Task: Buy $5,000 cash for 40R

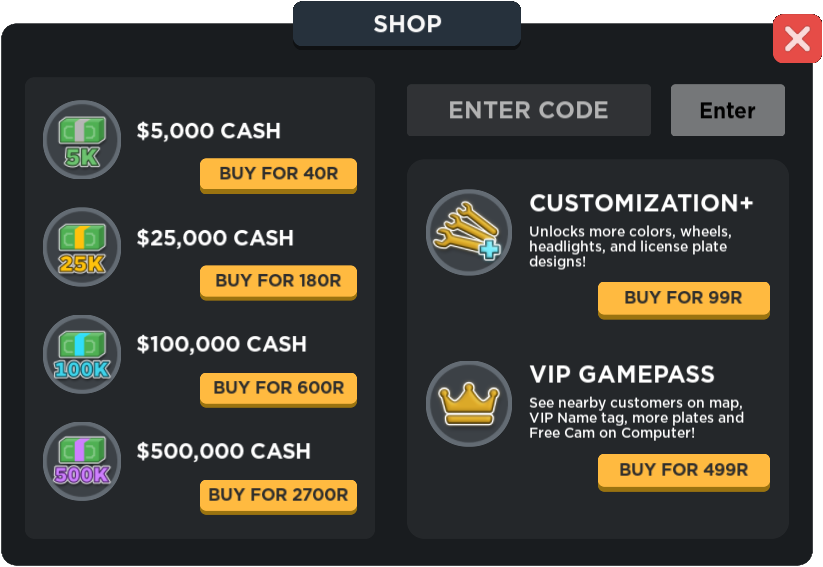Action: point(278,174)
